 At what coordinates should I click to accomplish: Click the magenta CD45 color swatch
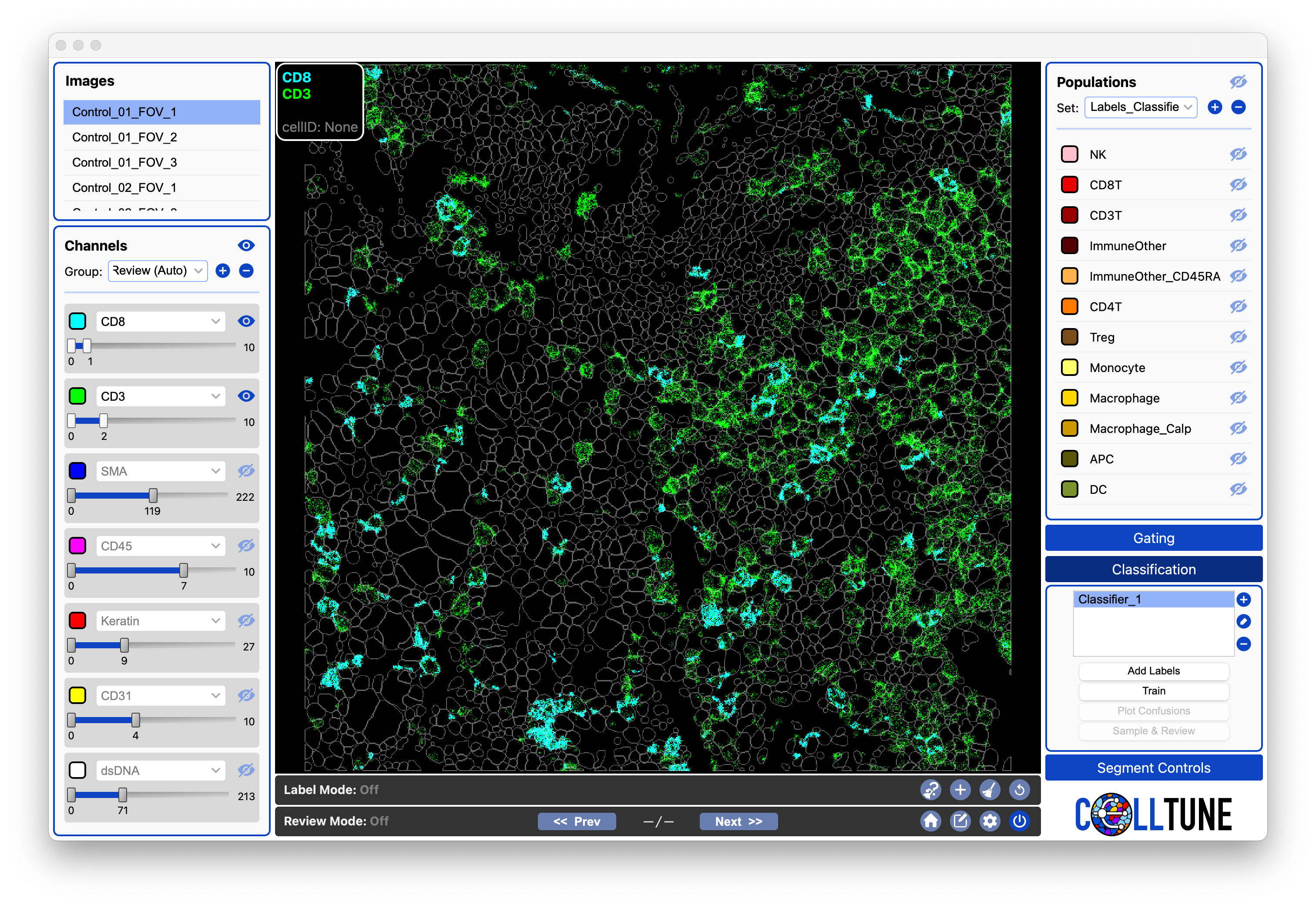[77, 546]
